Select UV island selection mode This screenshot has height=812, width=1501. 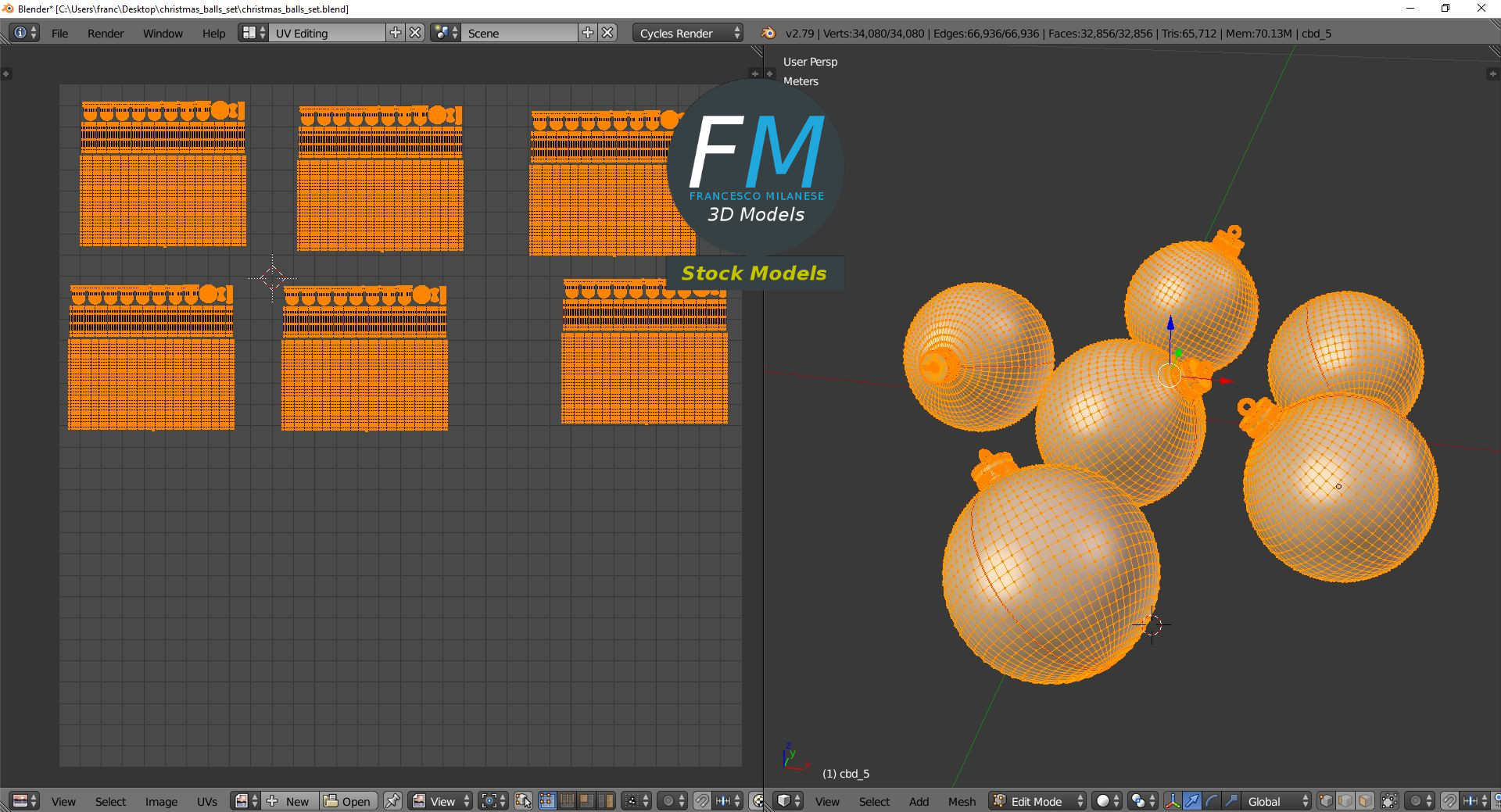[606, 801]
